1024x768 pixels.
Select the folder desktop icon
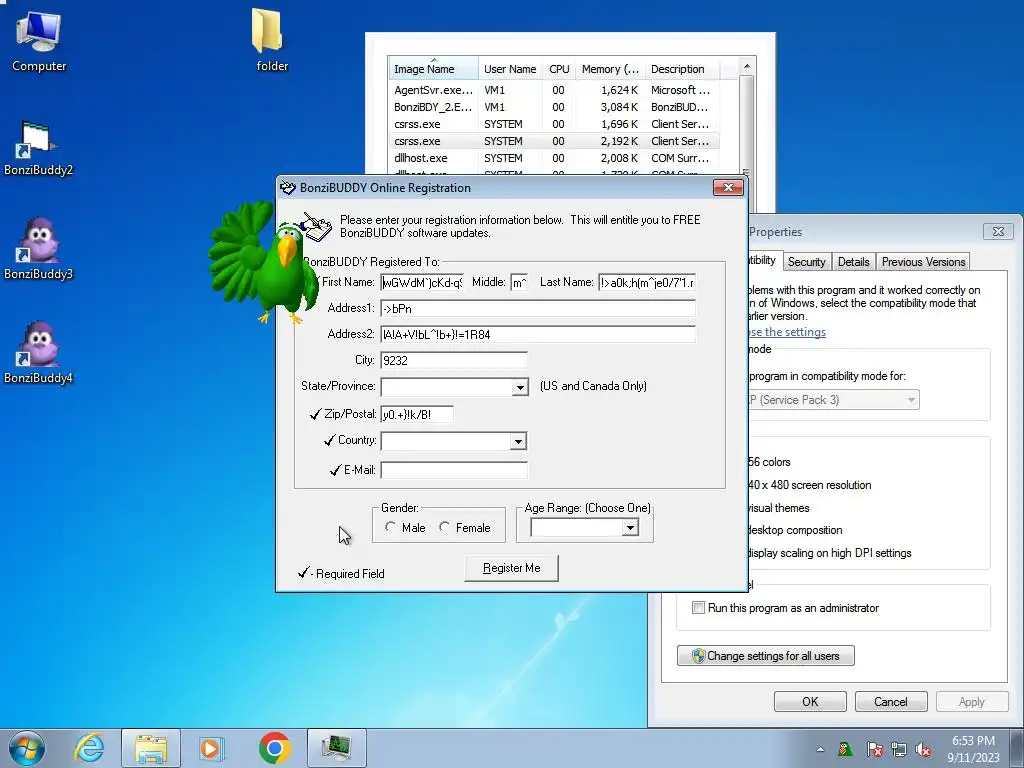pos(270,41)
